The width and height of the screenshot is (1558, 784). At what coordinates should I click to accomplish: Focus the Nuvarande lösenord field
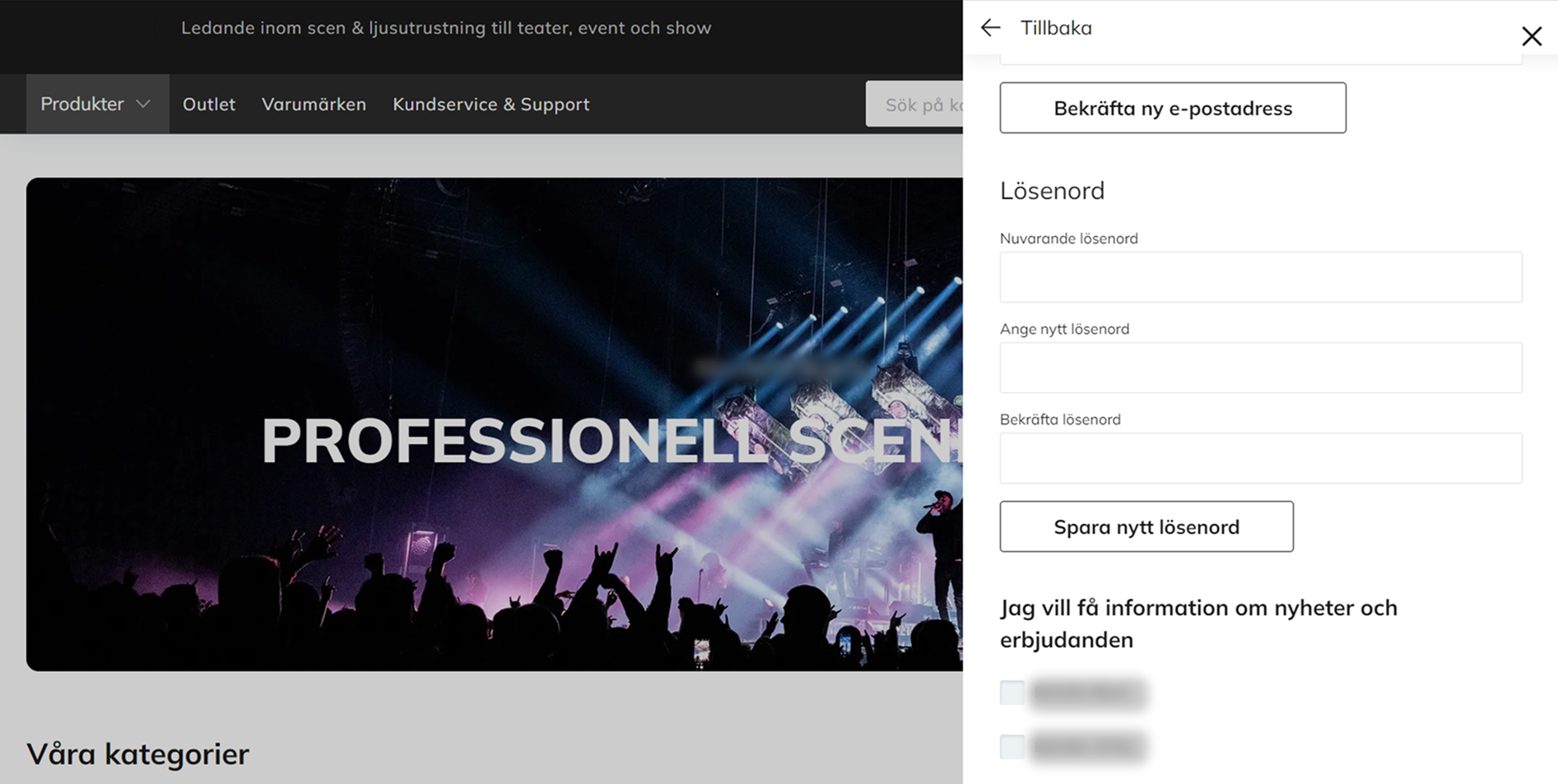(x=1261, y=277)
